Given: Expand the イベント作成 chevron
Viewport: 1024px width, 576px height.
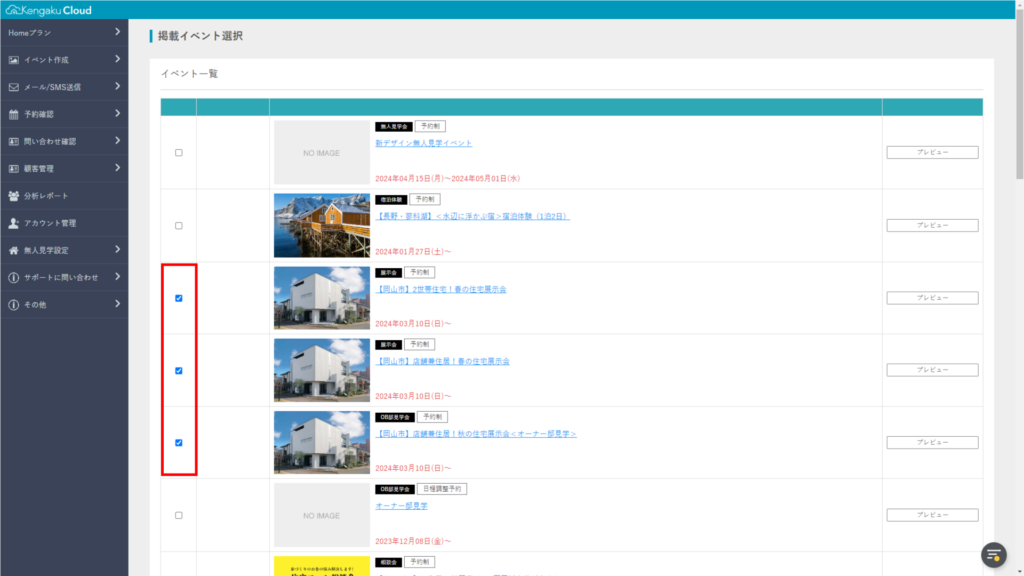Looking at the screenshot, I should click(118, 59).
